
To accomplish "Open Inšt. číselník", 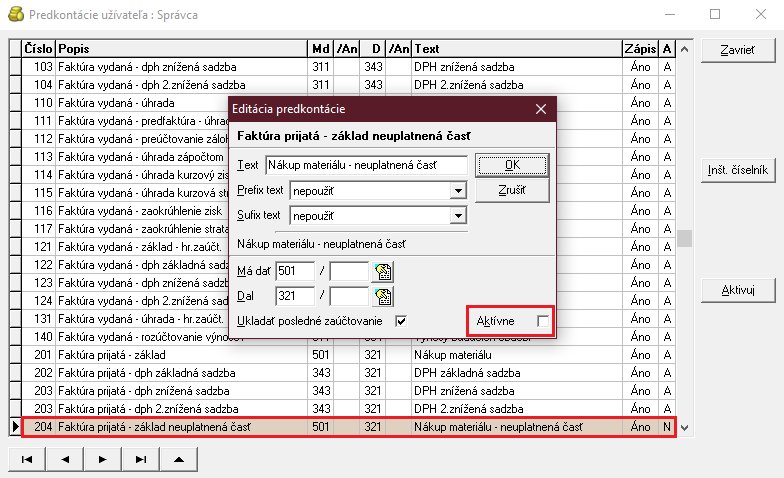I will click(737, 170).
